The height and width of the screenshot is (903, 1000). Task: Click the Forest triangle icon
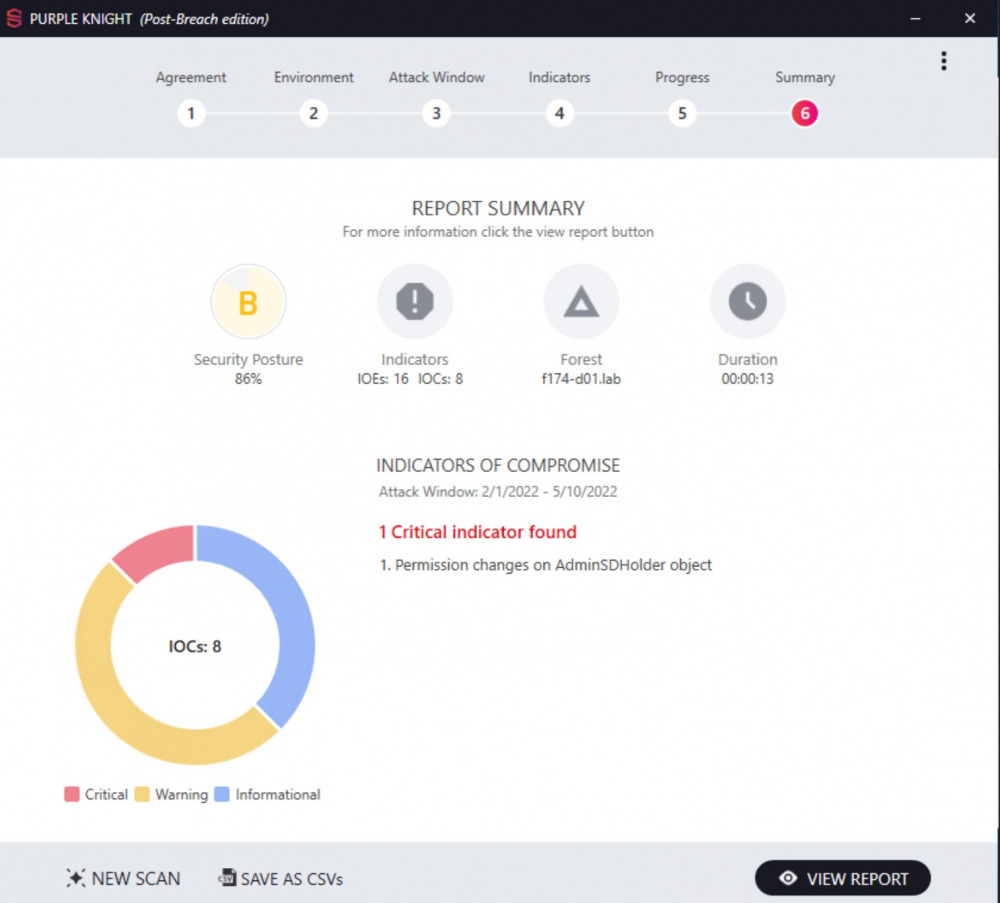581,301
